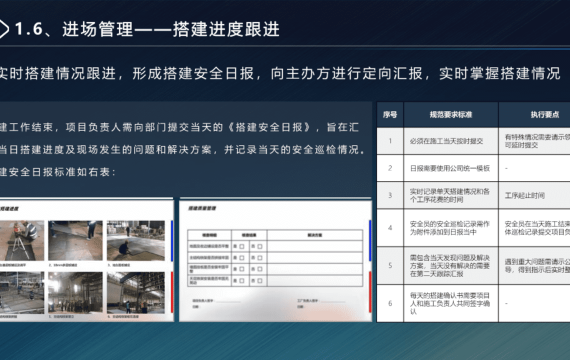The width and height of the screenshot is (570, 360).
Task: Select the photo of the worker with tripod level
Action: tap(22, 240)
